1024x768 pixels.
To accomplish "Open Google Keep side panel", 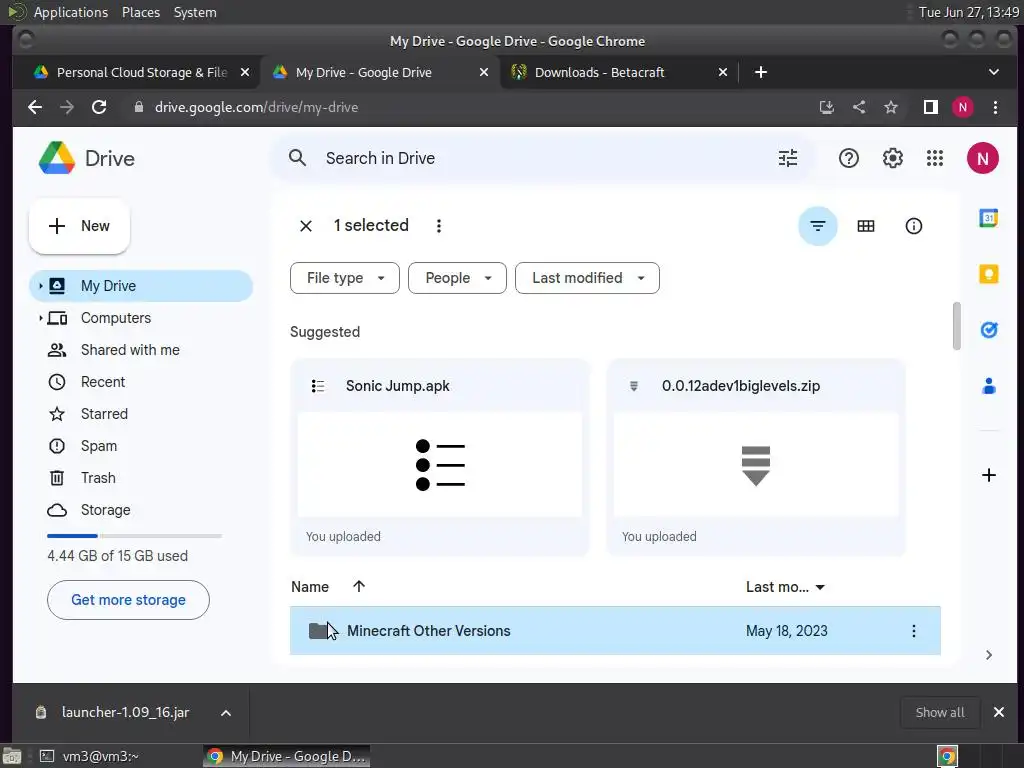I will point(988,274).
